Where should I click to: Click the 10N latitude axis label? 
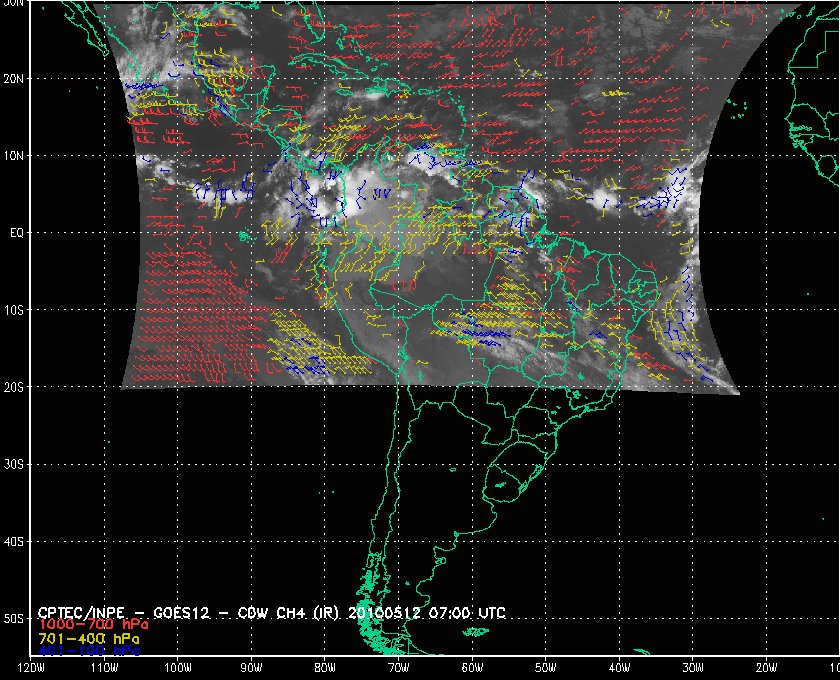15,155
